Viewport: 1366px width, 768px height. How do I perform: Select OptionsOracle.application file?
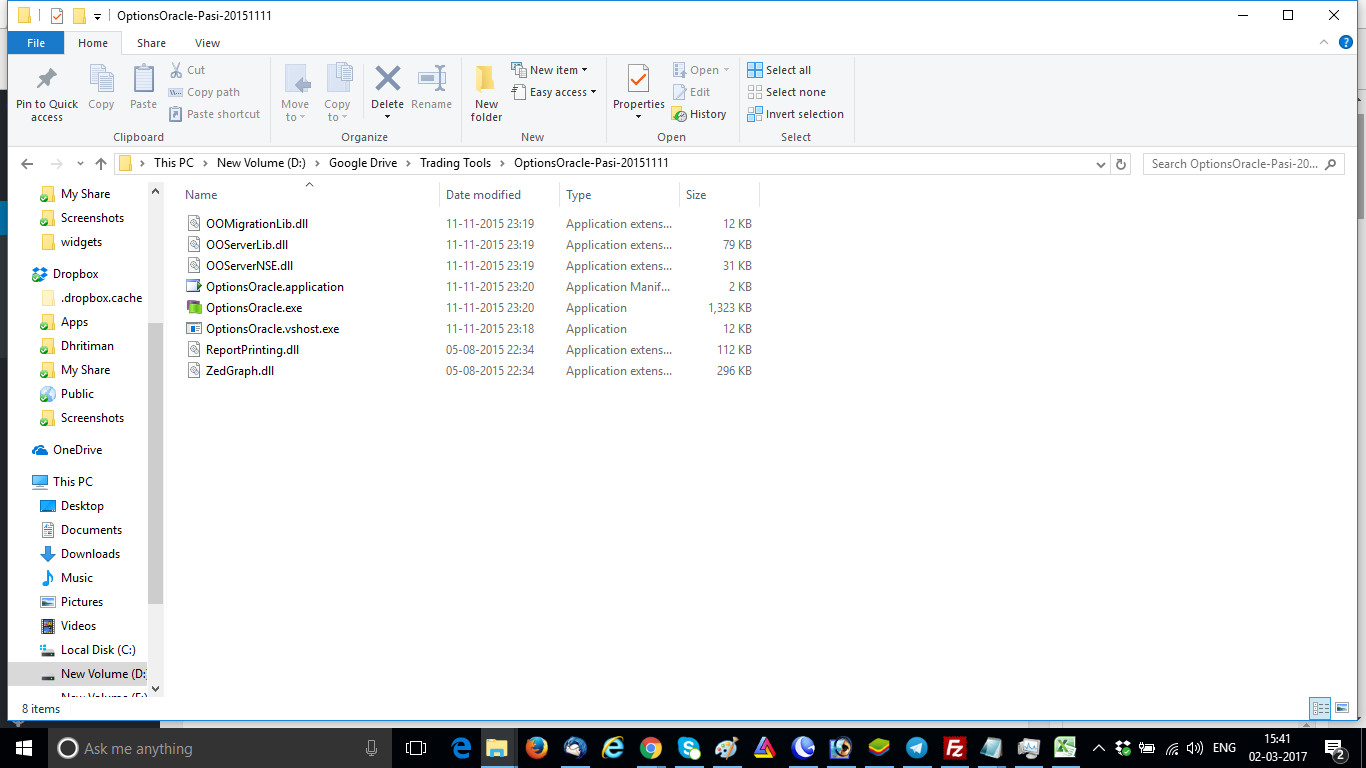(x=275, y=287)
